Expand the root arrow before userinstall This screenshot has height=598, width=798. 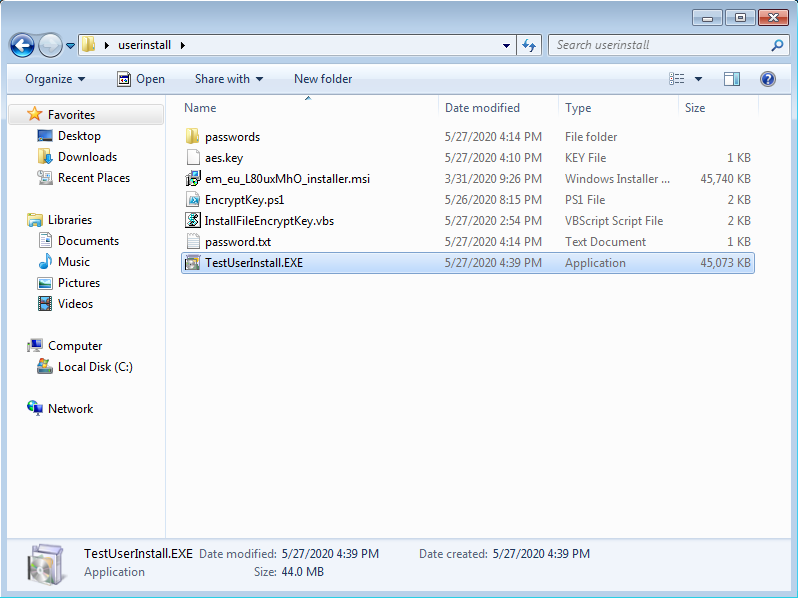coord(107,45)
